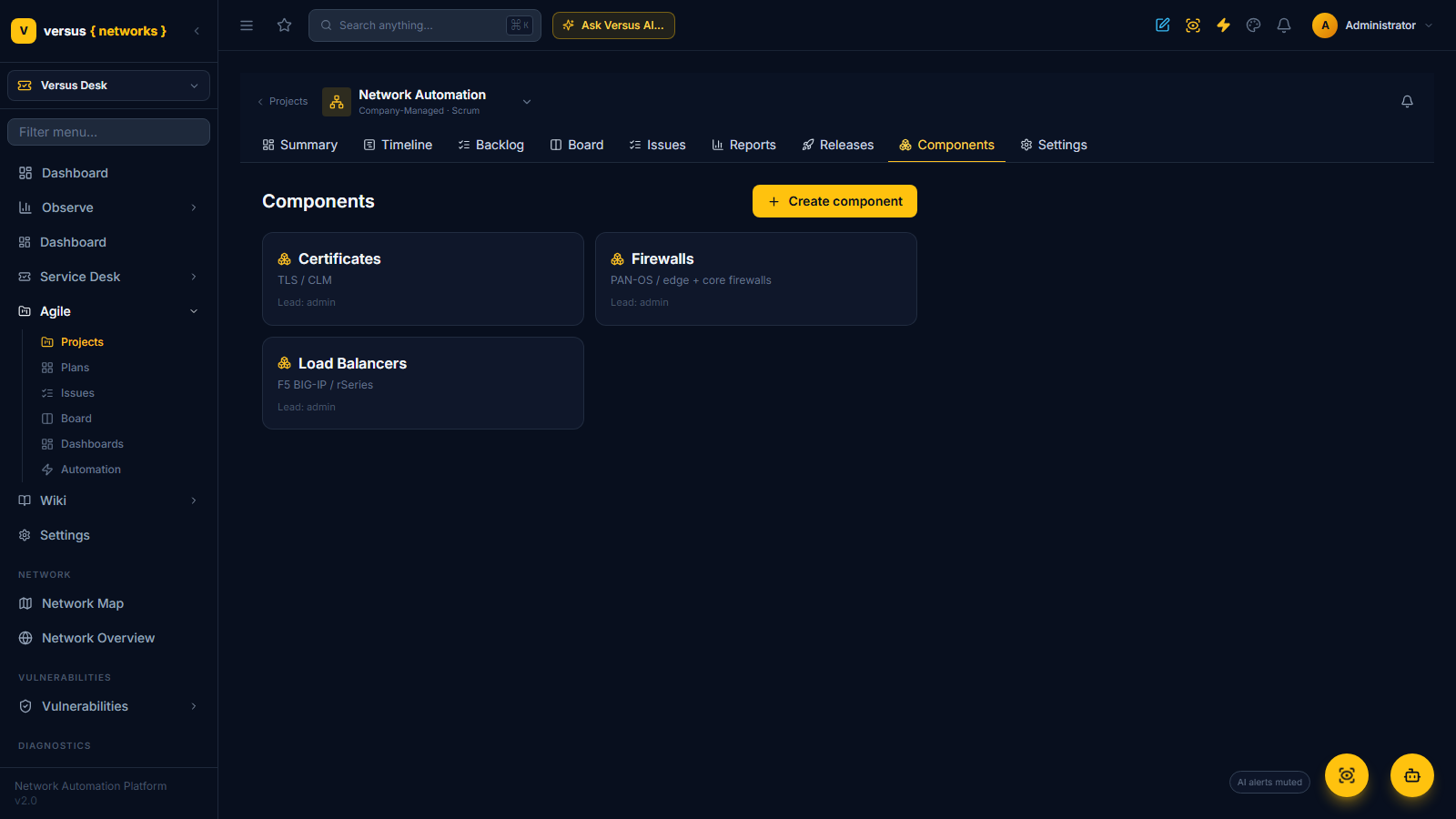Switch to the Timeline tab
The height and width of the screenshot is (819, 1456).
pos(398,145)
